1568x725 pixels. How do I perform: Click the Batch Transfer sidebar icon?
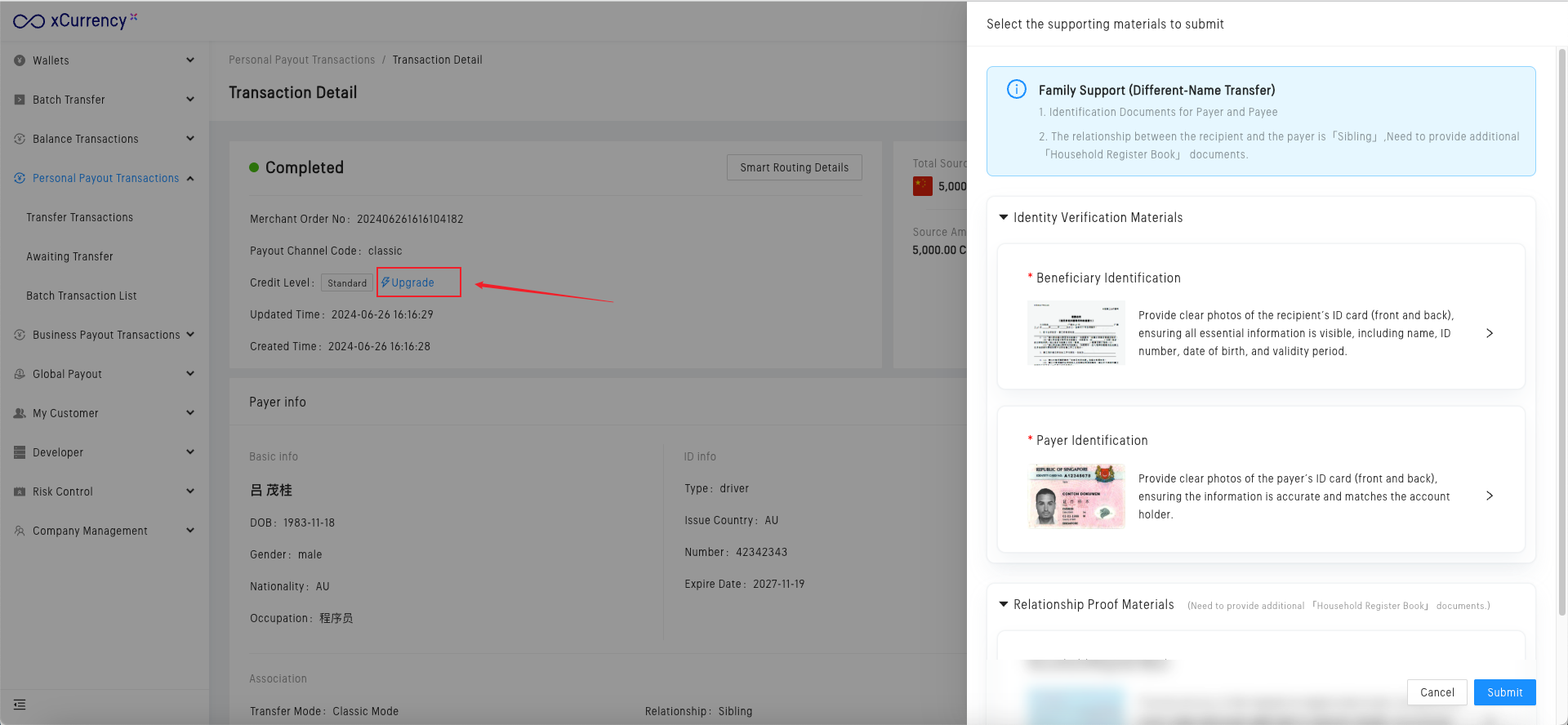pyautogui.click(x=20, y=100)
